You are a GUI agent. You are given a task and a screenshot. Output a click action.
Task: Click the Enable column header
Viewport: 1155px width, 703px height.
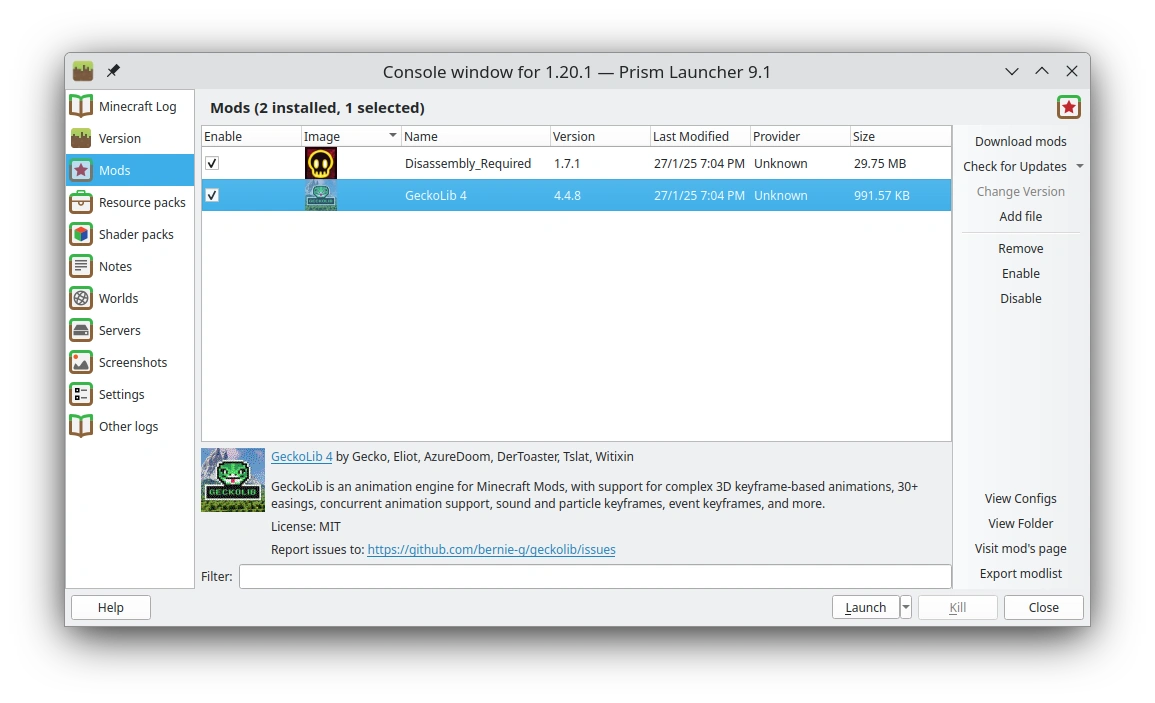251,136
